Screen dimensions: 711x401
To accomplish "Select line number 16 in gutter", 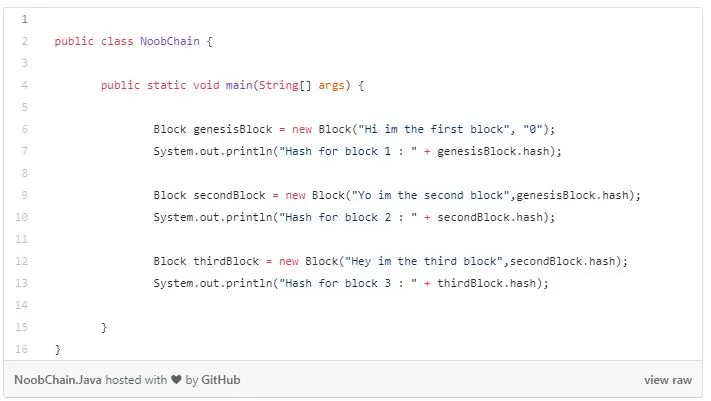I will [x=22, y=349].
